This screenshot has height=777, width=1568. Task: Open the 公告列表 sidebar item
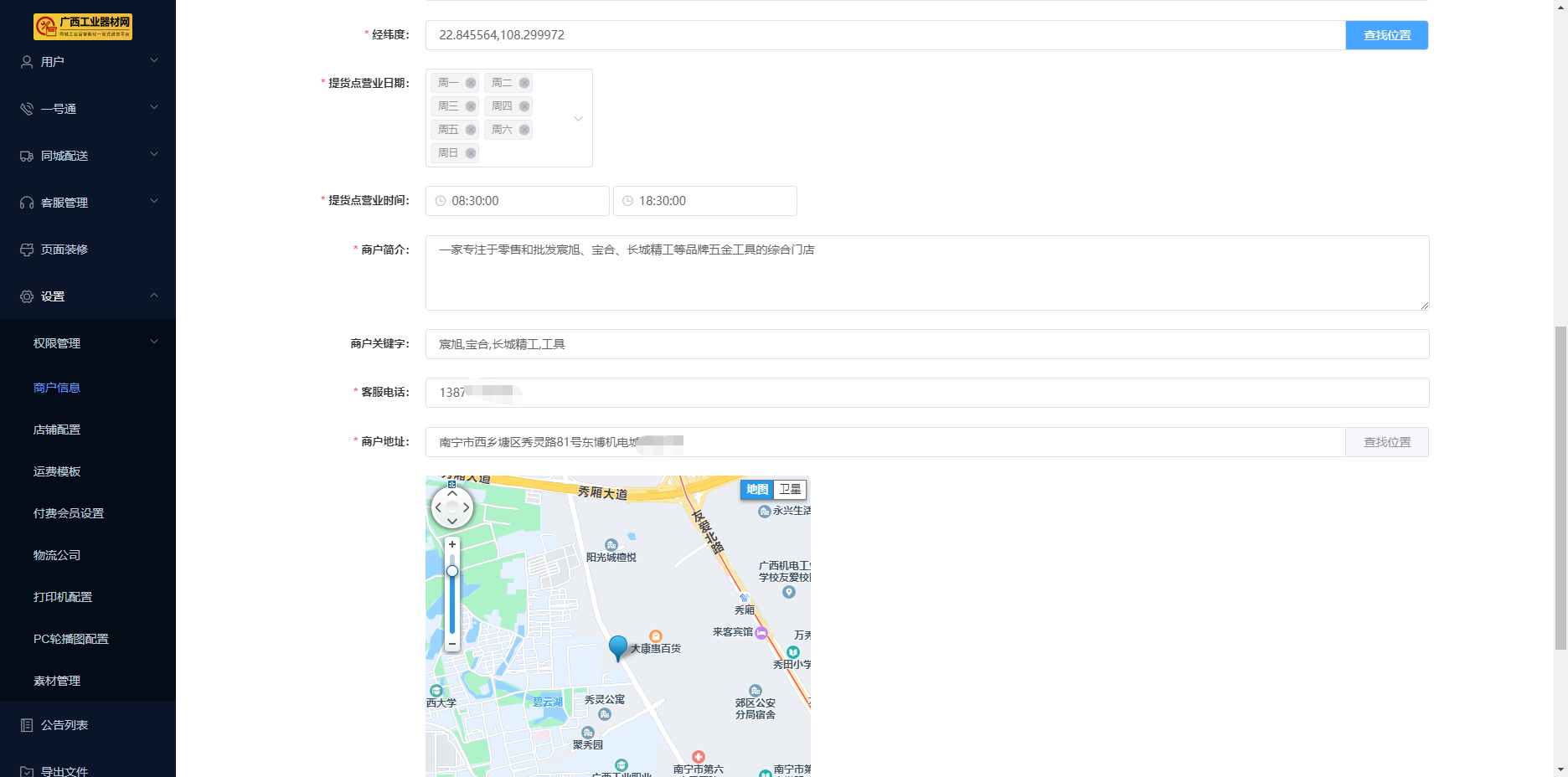pyautogui.click(x=64, y=725)
